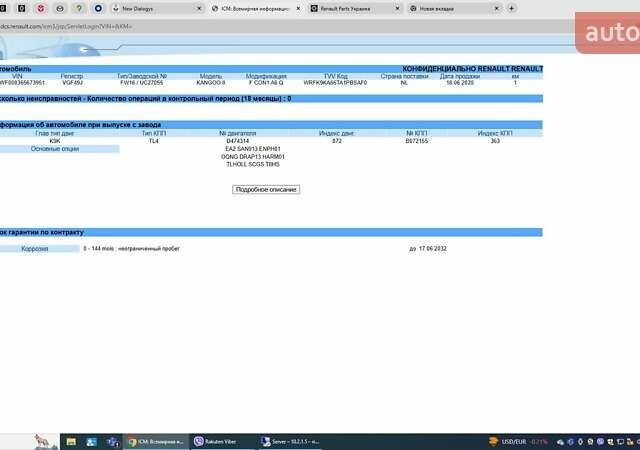Viewport: 640px width, 450px height.
Task: Open File Explorer from the taskbar
Action: click(x=71, y=442)
